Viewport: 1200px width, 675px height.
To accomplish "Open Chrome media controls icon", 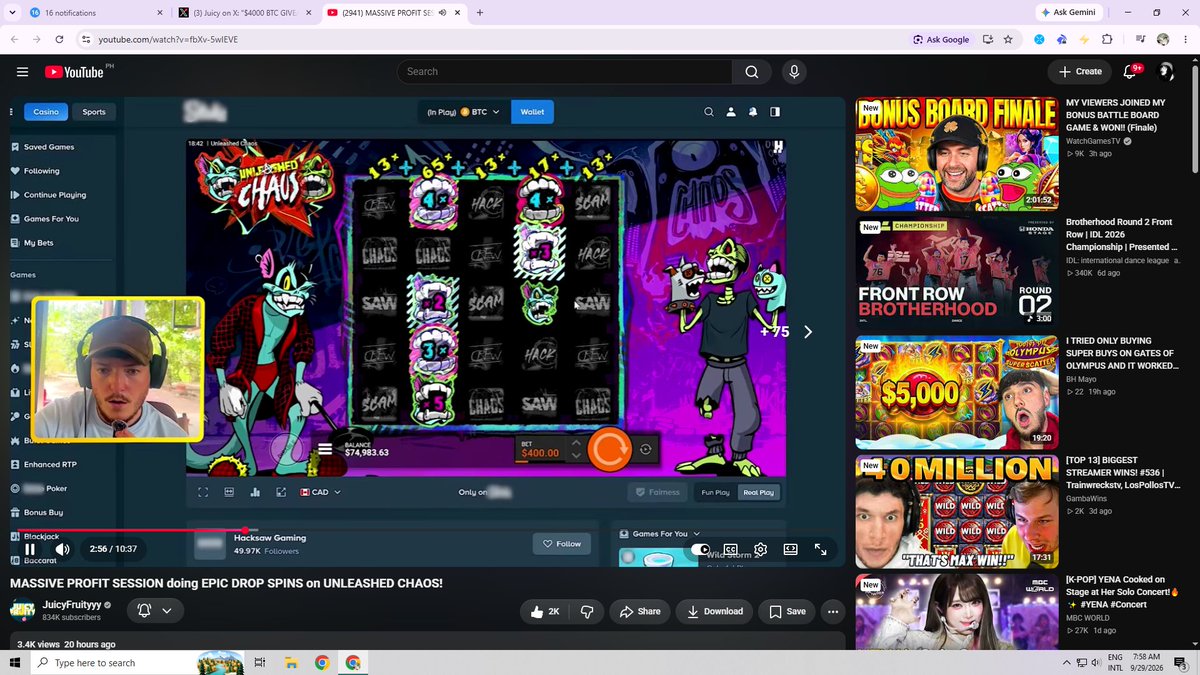I will [x=1139, y=39].
